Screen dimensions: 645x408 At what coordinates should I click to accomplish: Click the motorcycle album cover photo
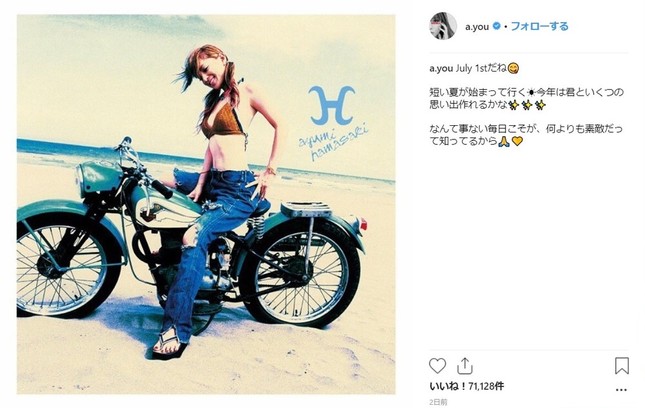coord(206,204)
